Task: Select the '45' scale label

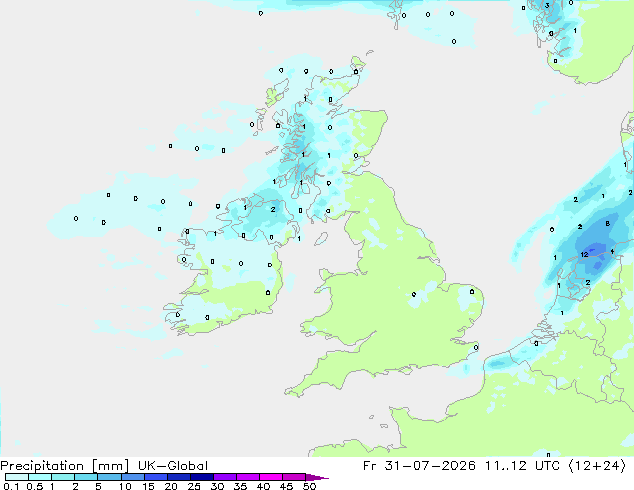Action: click(x=286, y=486)
